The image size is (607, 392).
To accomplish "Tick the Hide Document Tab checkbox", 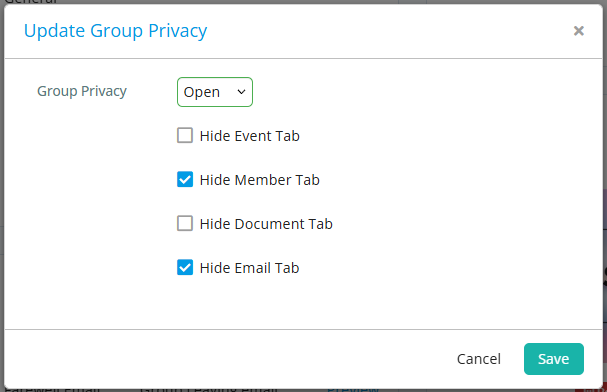I will 185,224.
